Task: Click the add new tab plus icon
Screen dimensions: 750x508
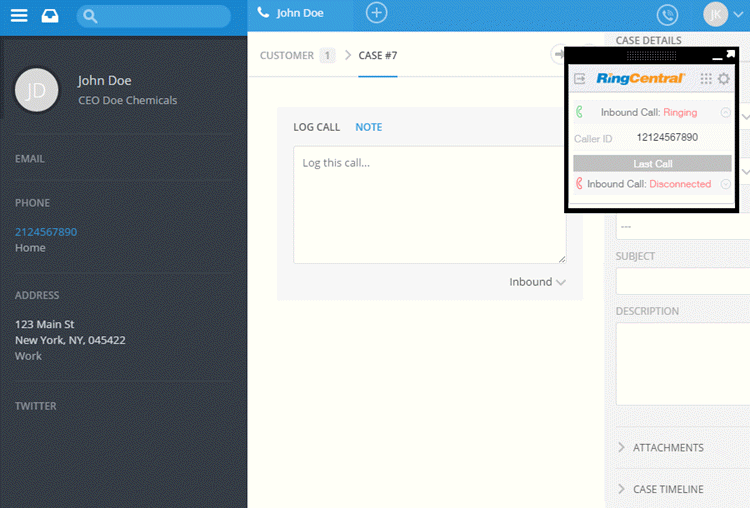Action: [376, 13]
